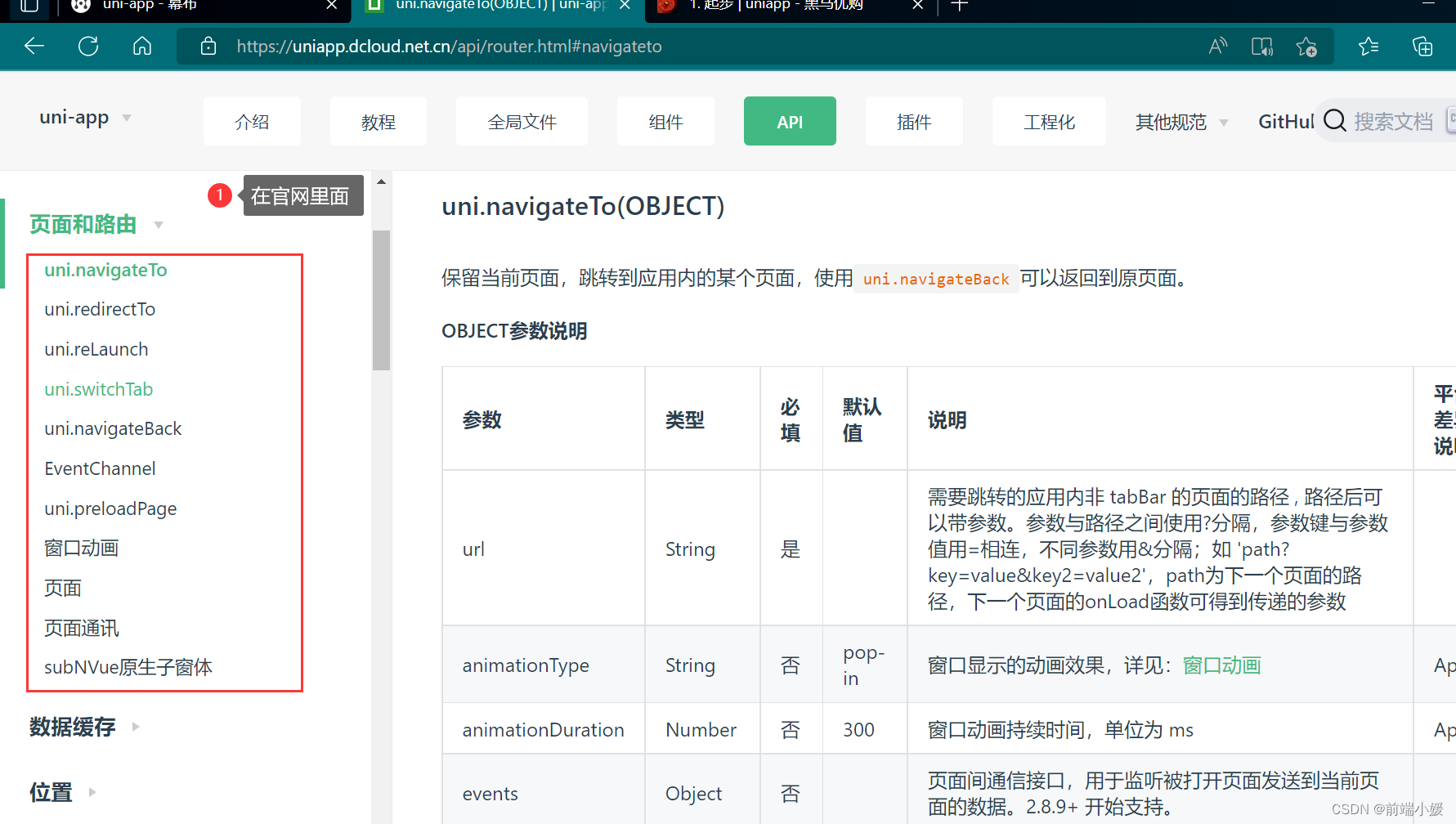Close the uni.navigateTo browser tab
This screenshot has width=1456, height=824.
pyautogui.click(x=625, y=5)
